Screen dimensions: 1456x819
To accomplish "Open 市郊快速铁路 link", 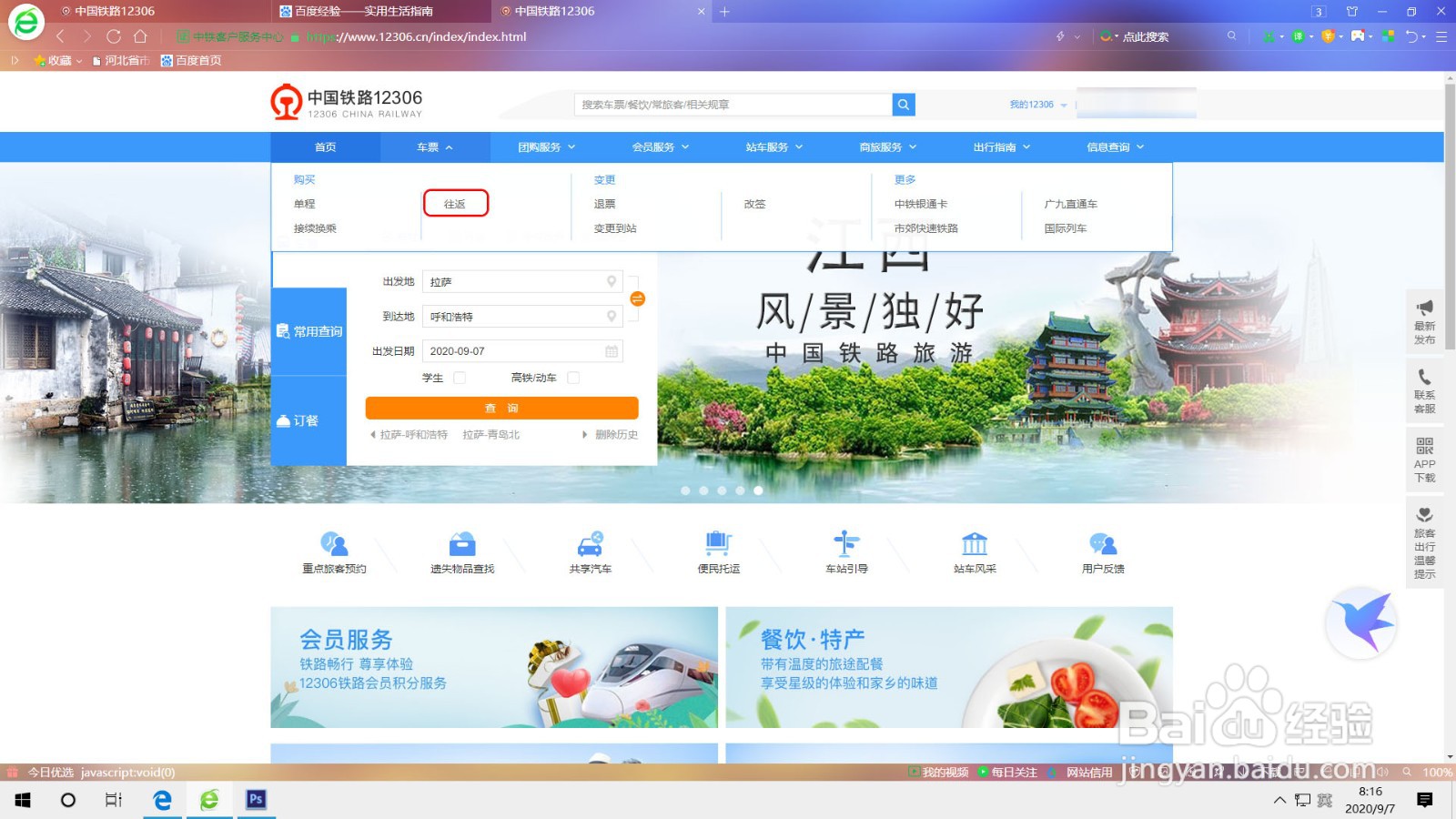I will pyautogui.click(x=926, y=228).
